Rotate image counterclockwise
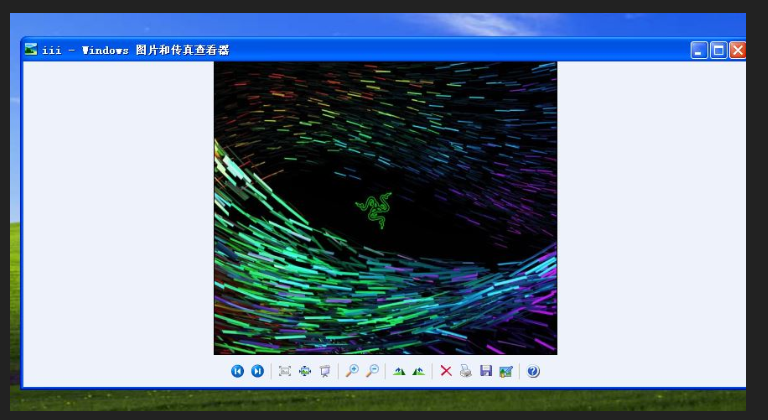Screen dimensions: 768x420 pos(418,371)
